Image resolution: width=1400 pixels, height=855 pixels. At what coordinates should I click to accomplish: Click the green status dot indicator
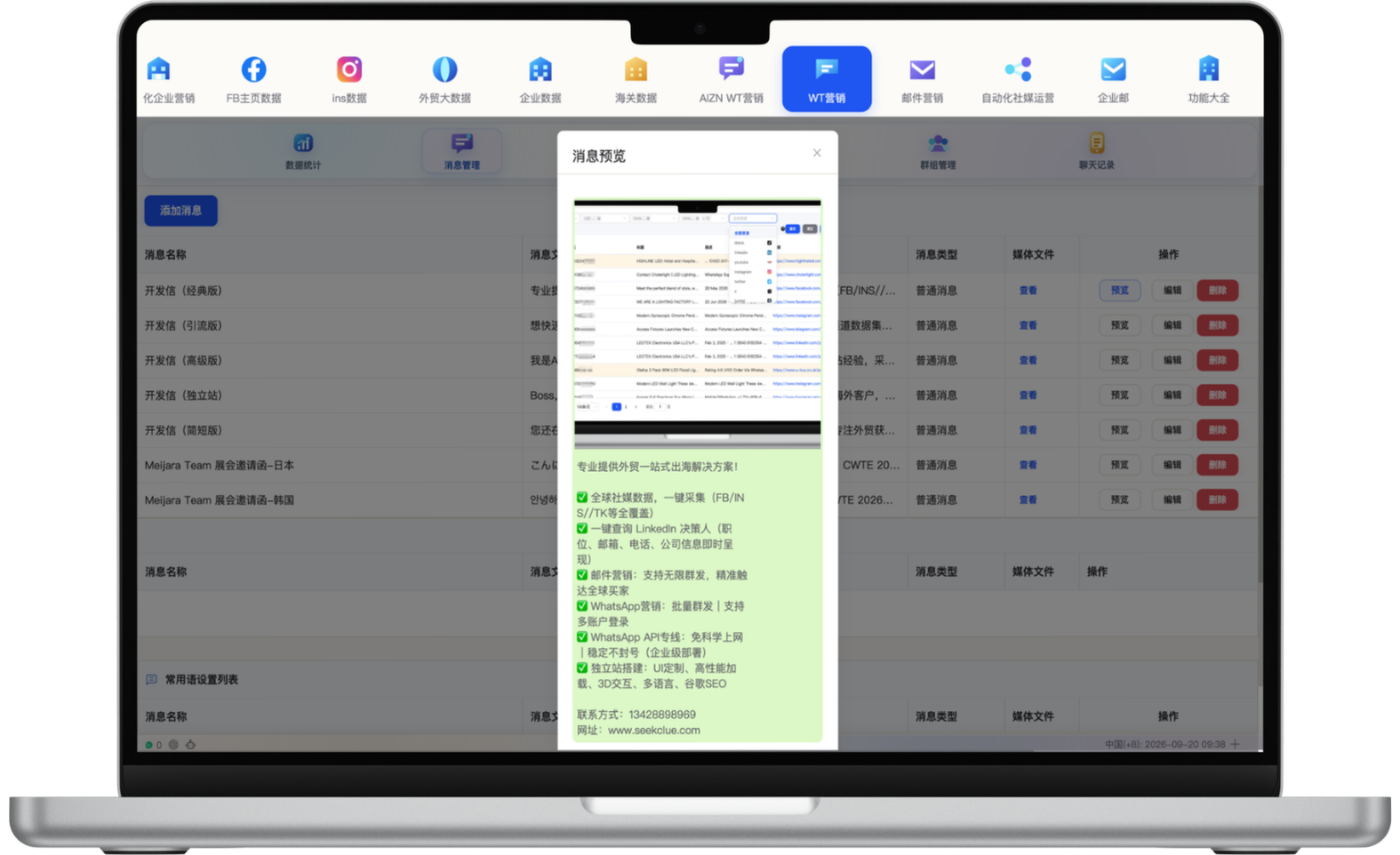click(148, 745)
